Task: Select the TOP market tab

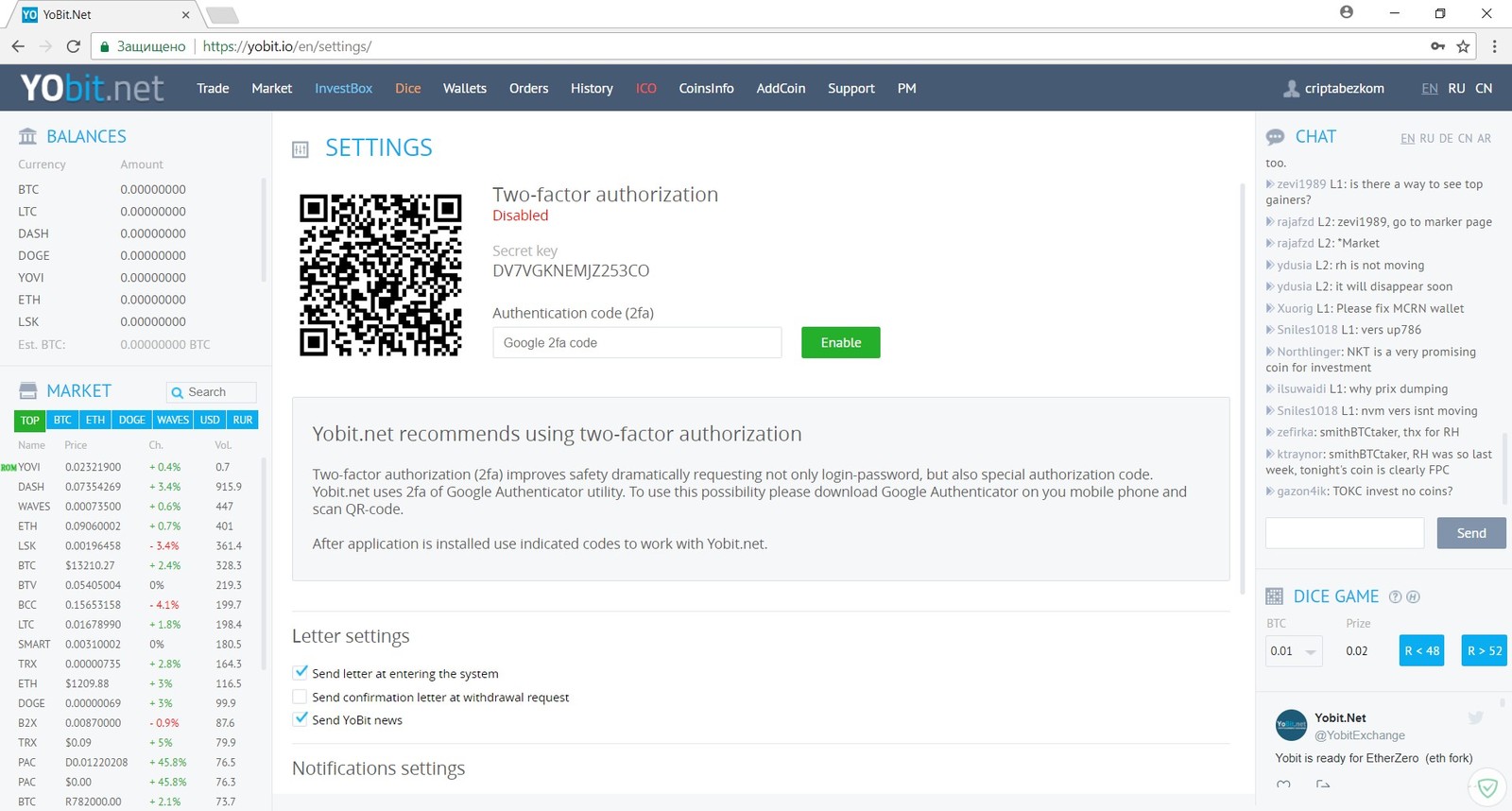Action: tap(30, 421)
